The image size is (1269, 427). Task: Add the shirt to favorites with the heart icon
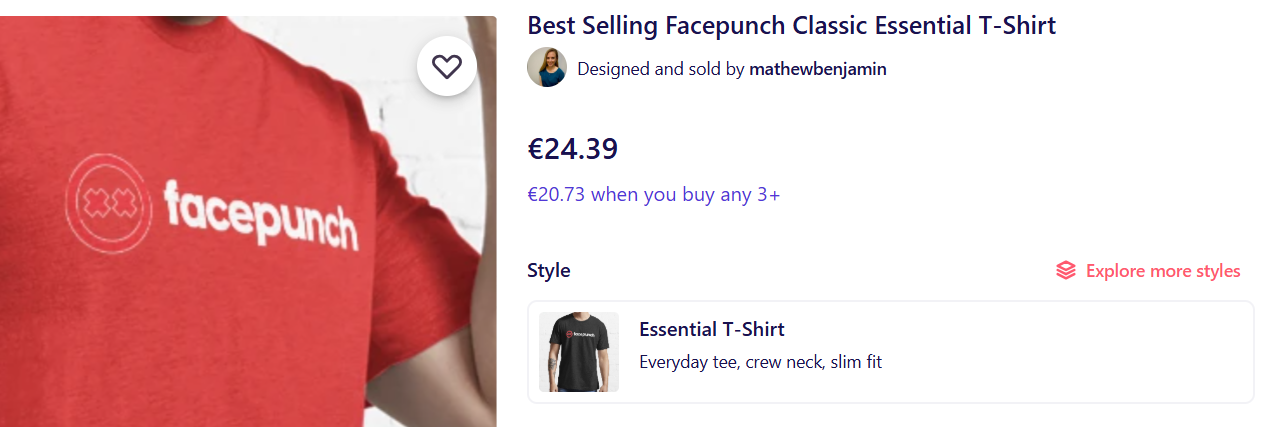tap(446, 67)
